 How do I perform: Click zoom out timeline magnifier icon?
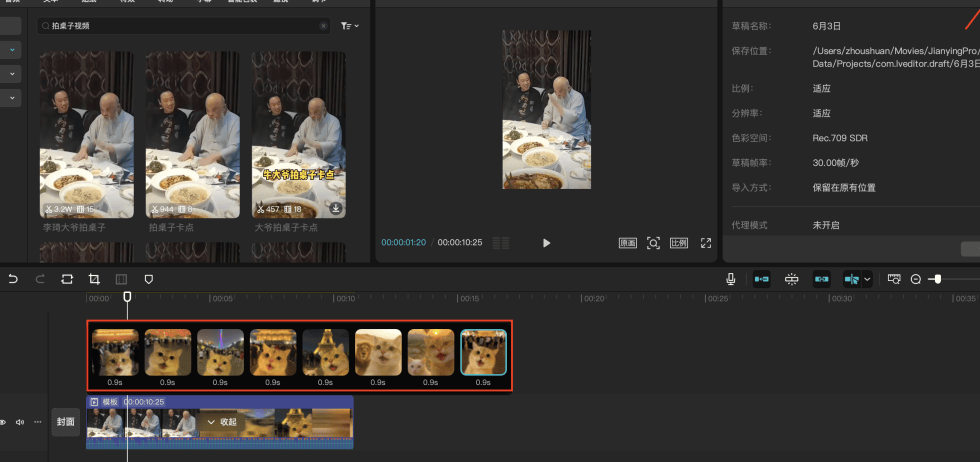915,279
